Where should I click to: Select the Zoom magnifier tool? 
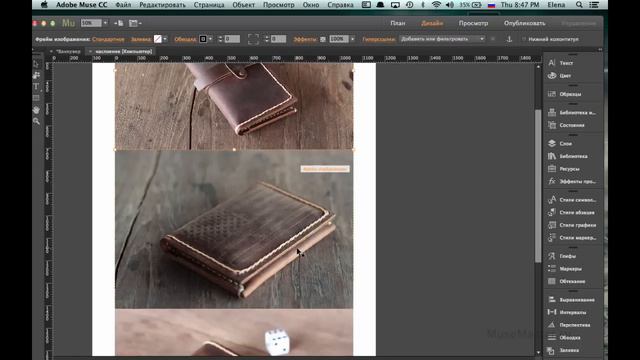pyautogui.click(x=36, y=121)
